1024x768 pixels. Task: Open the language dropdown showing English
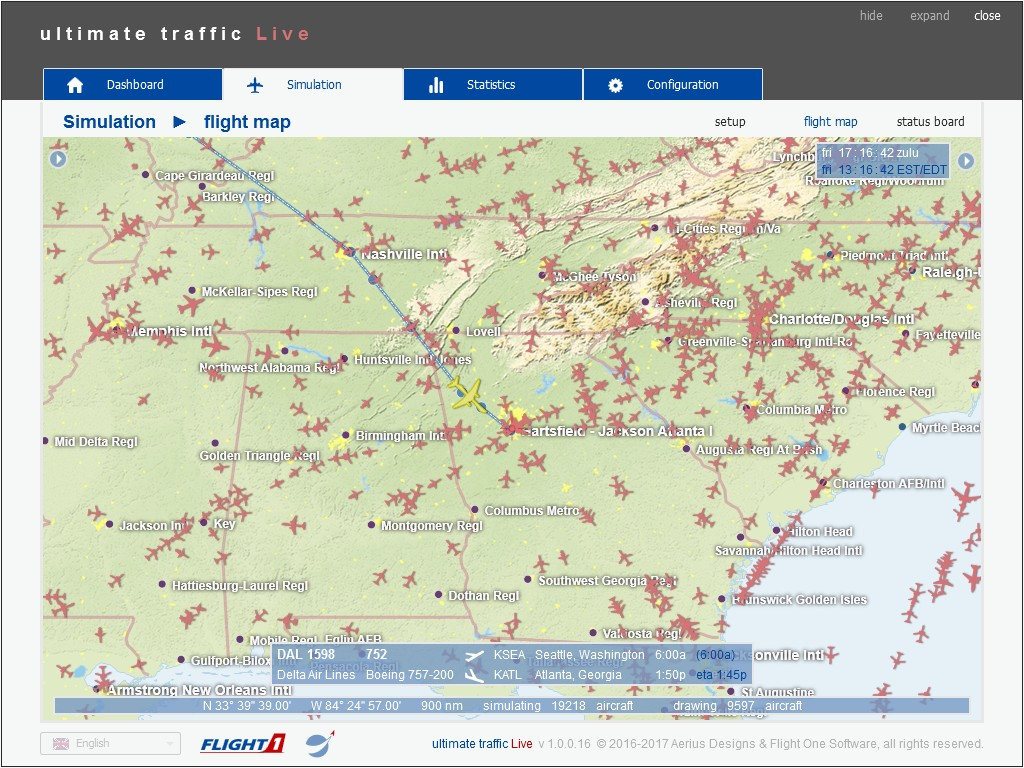pos(110,743)
